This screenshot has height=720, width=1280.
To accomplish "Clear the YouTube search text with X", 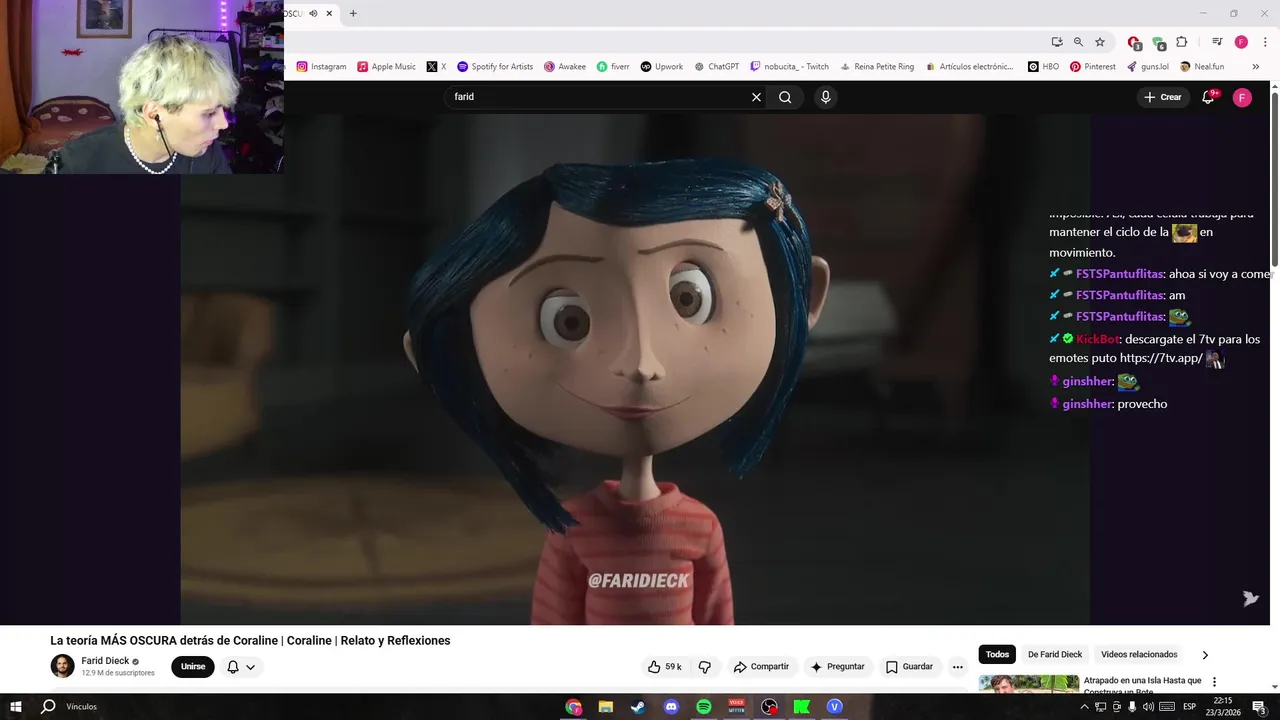I will (x=756, y=97).
